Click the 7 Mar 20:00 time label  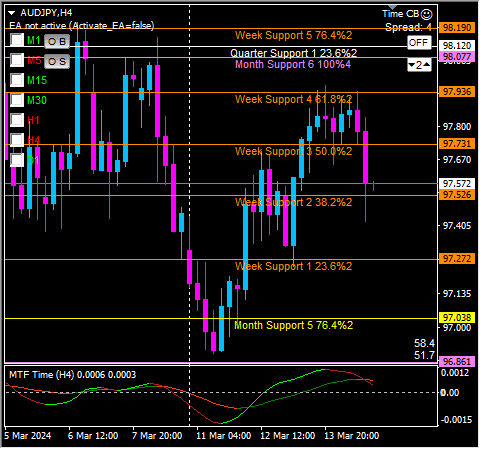point(157,436)
